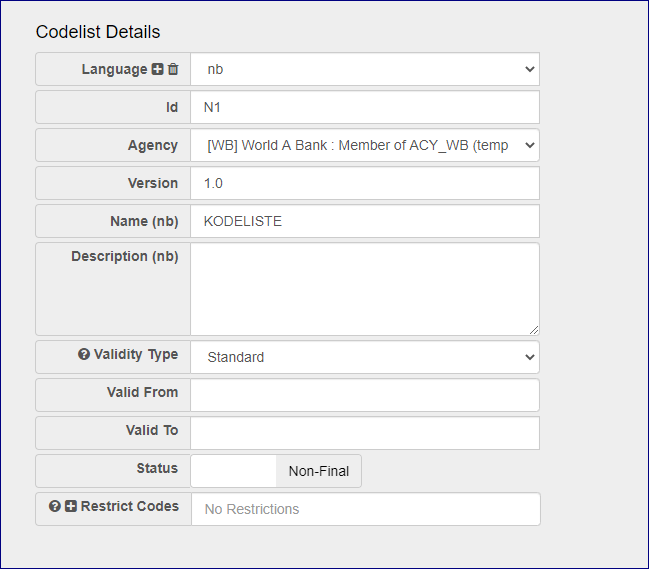The image size is (649, 569).
Task: Click the Valid To input box
Action: pyautogui.click(x=365, y=433)
